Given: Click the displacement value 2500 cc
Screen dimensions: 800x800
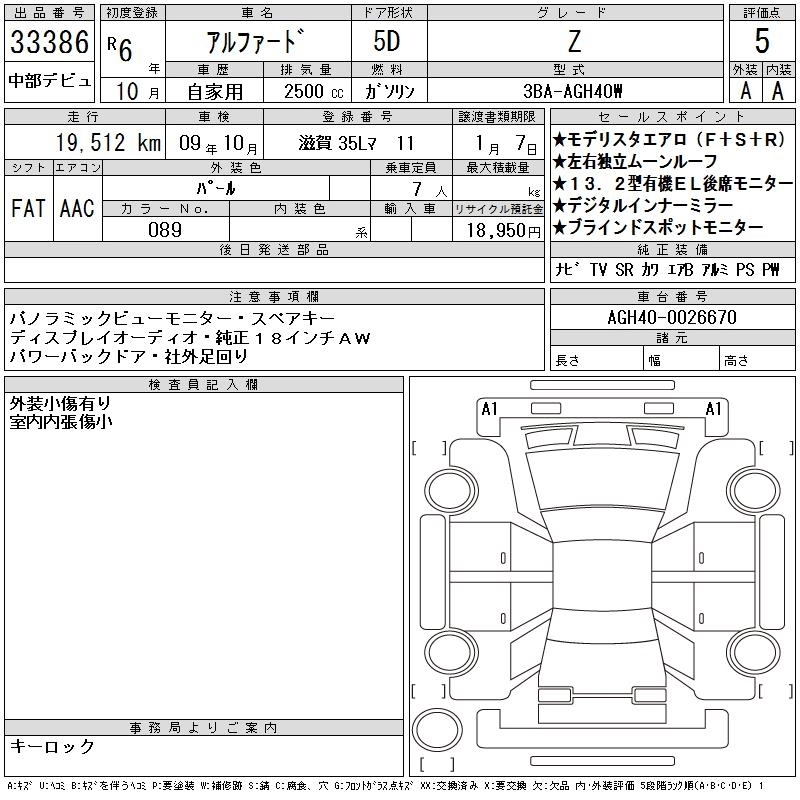Looking at the screenshot, I should (313, 92).
